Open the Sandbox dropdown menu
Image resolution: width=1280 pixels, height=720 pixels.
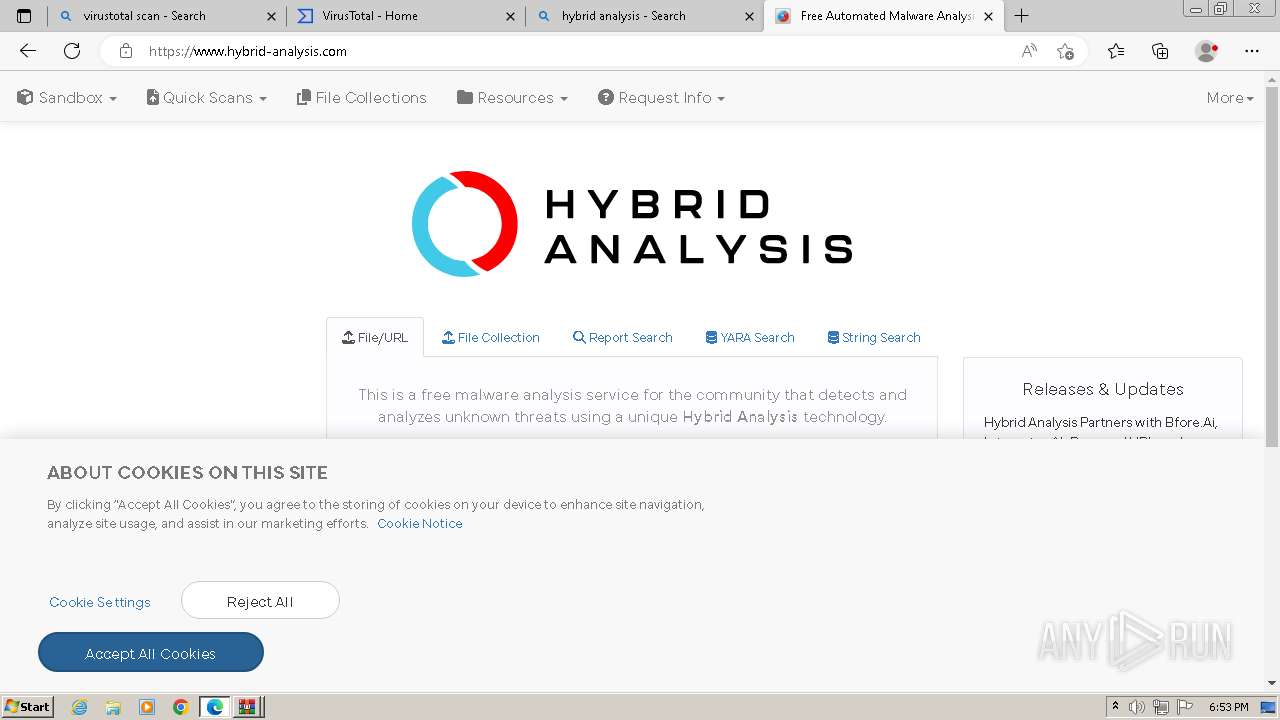point(67,98)
